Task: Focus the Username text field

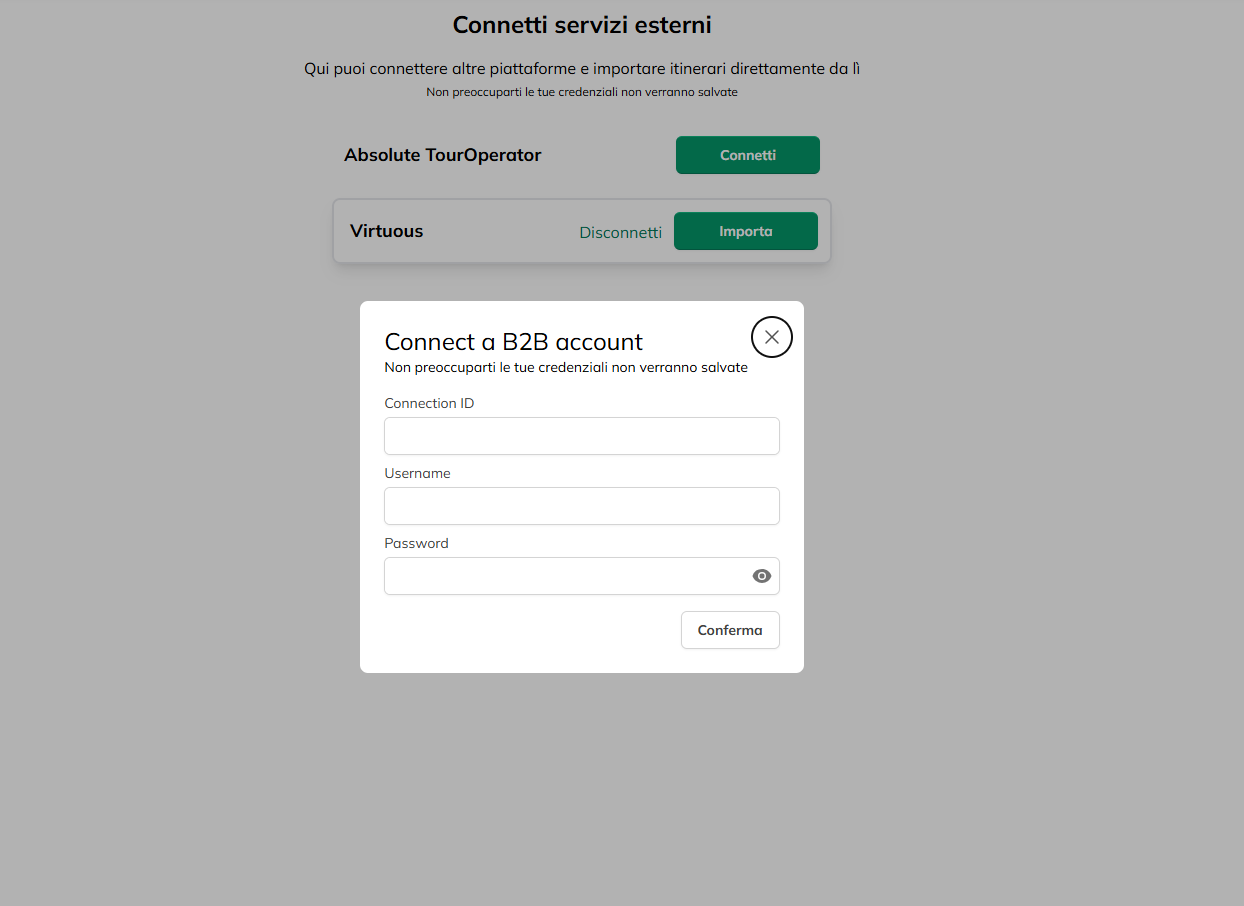Action: [x=581, y=506]
